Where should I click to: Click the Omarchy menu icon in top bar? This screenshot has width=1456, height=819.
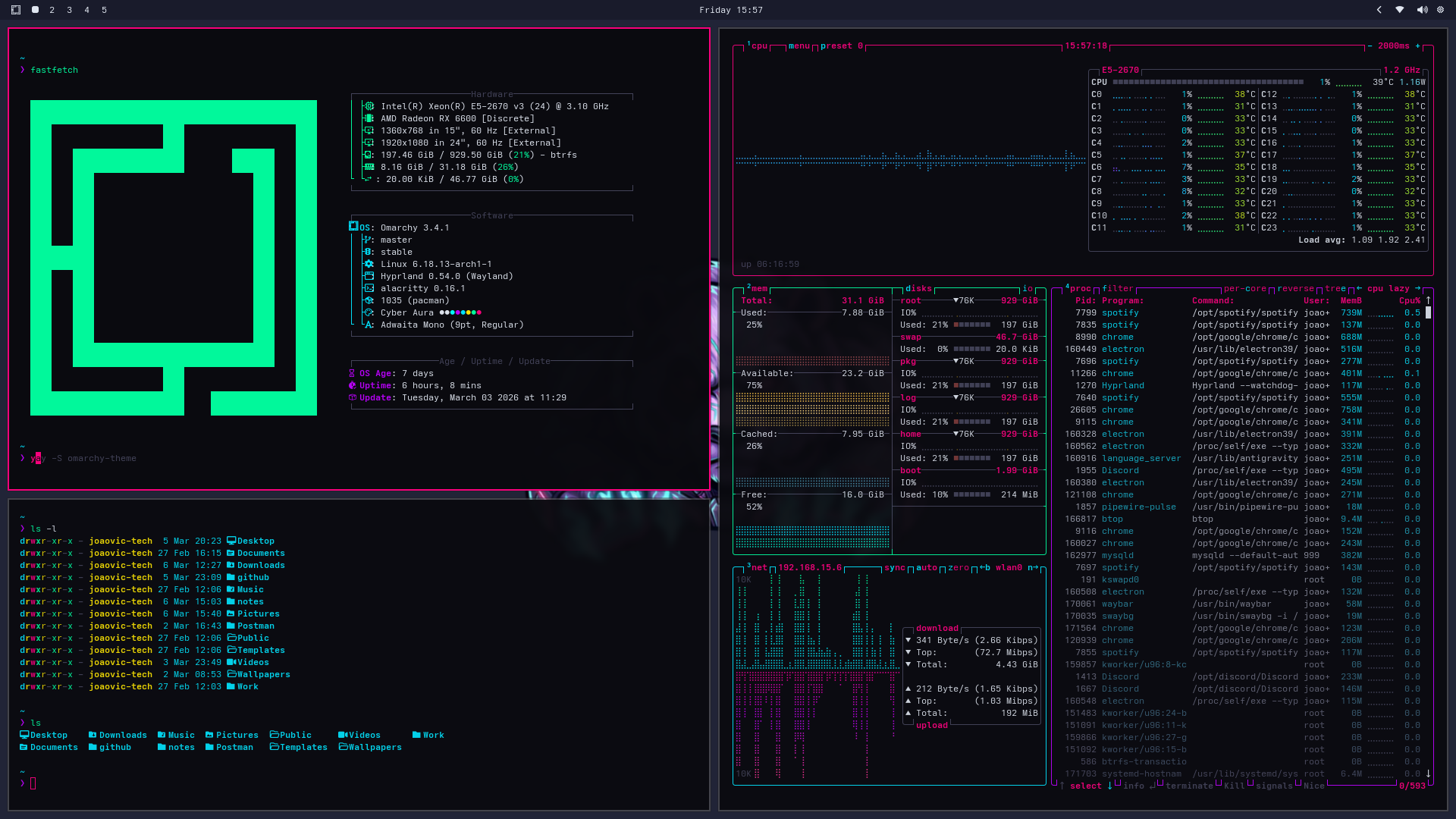[x=16, y=10]
